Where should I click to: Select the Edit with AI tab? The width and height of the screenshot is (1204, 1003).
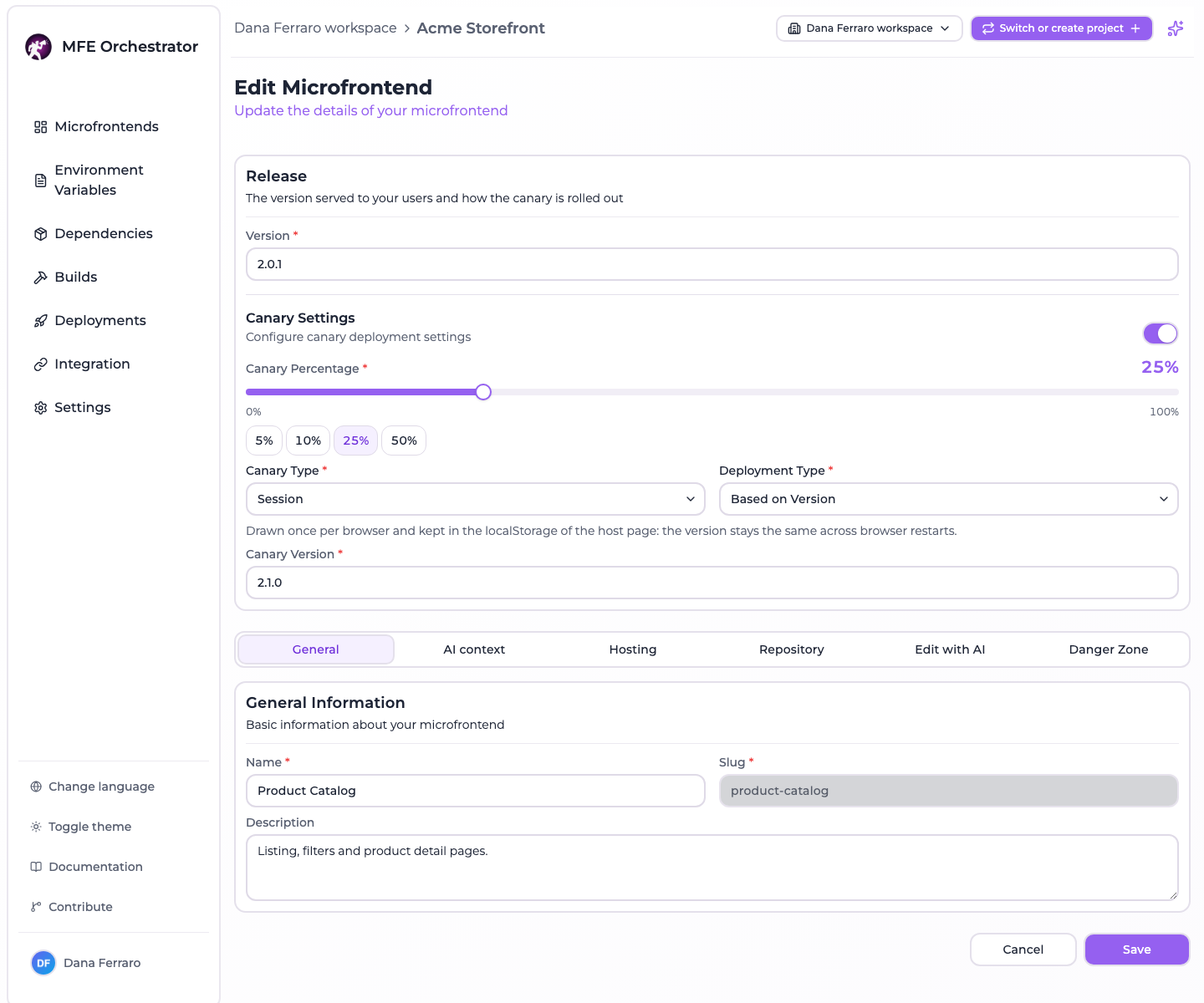[950, 649]
